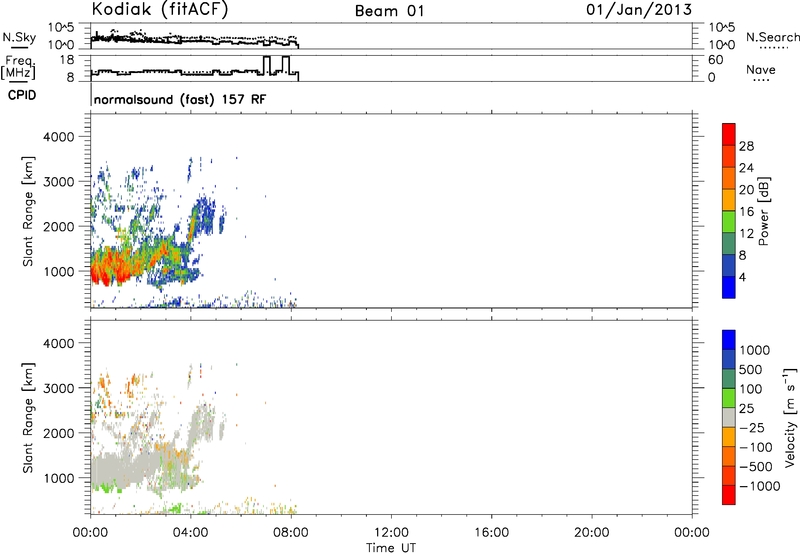
Task: Select the Velocity colorbar segment between -100 and -500
Action: coord(729,456)
